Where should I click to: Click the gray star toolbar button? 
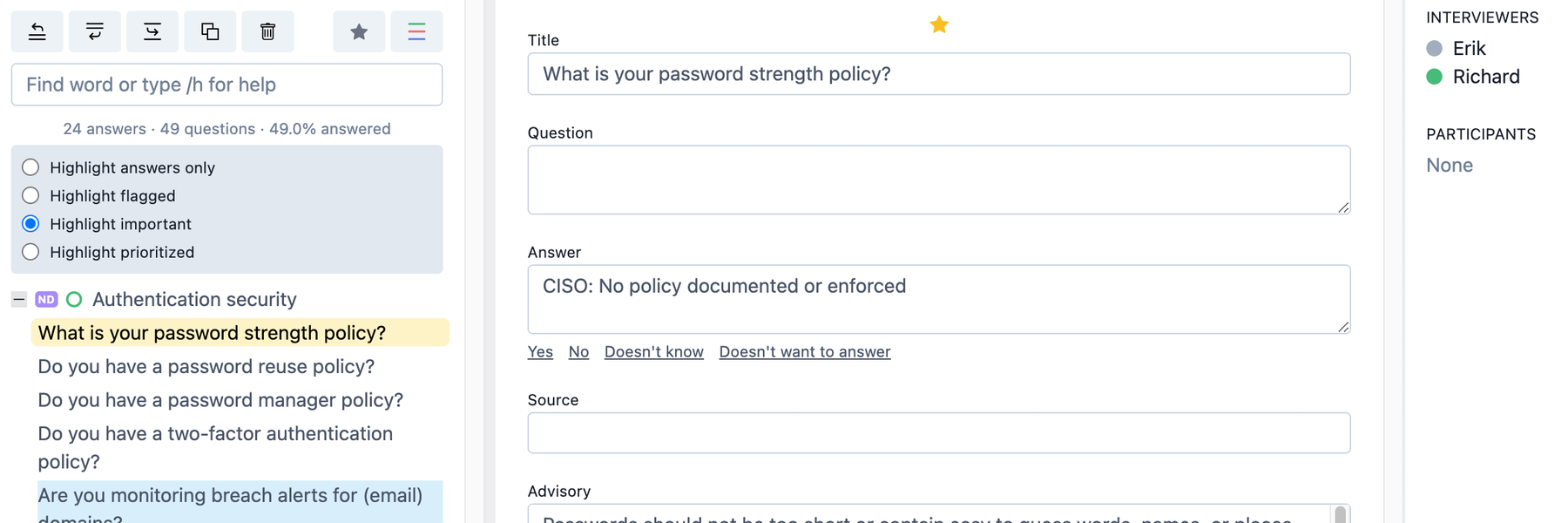pyautogui.click(x=359, y=32)
